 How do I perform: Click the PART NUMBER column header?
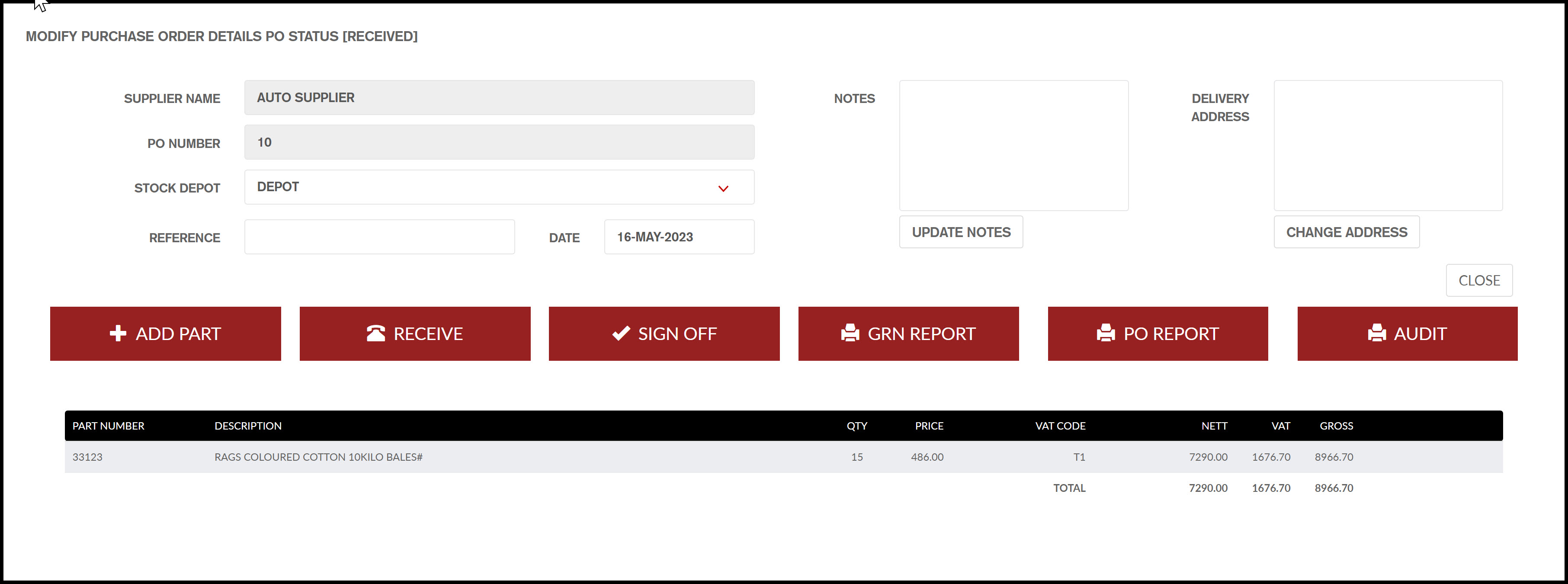(108, 426)
